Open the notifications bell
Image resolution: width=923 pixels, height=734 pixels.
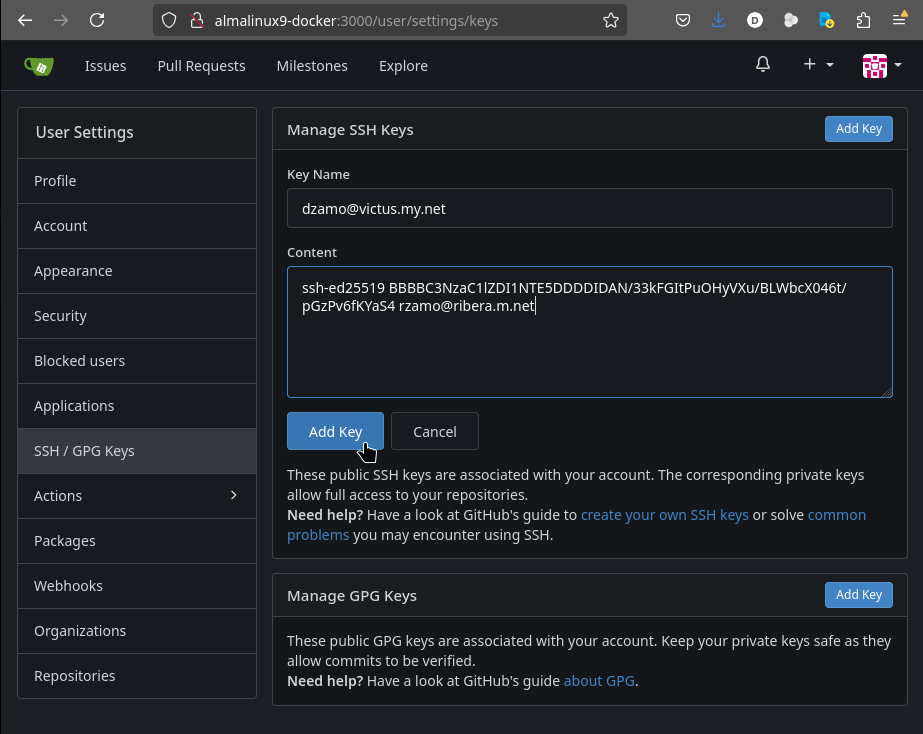[763, 65]
